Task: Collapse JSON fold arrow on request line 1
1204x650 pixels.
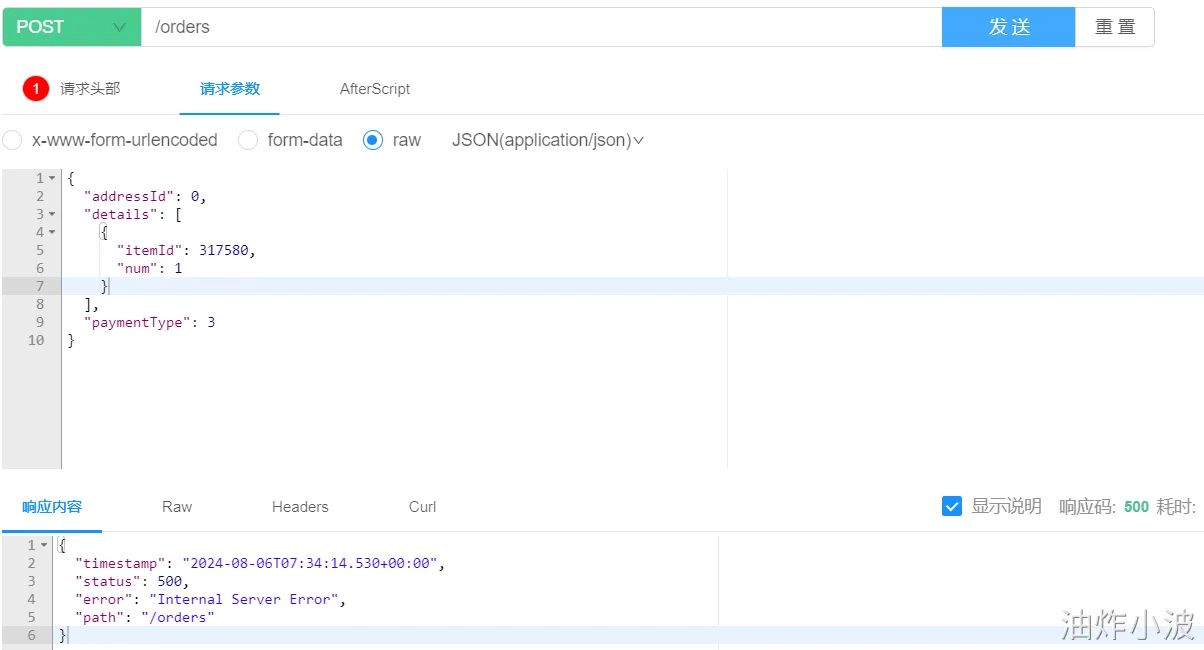Action: tap(52, 178)
